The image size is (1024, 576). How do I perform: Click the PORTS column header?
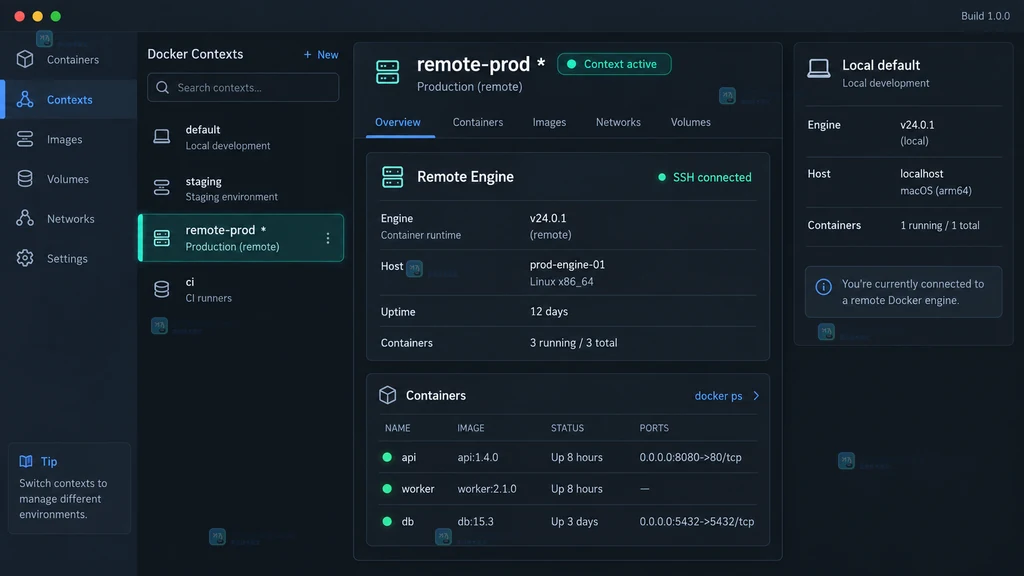[x=654, y=428]
